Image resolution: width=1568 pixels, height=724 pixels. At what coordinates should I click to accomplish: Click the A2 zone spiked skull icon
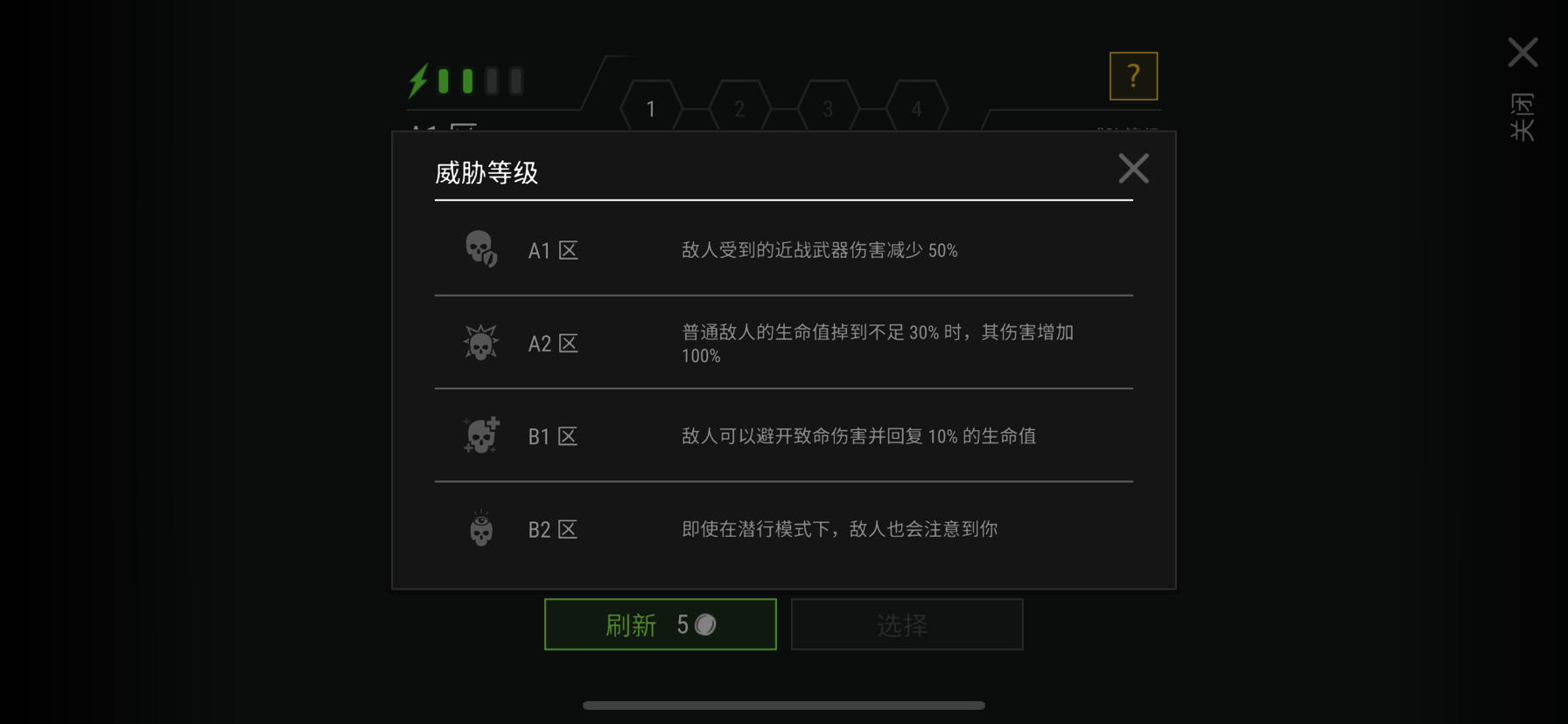(480, 342)
